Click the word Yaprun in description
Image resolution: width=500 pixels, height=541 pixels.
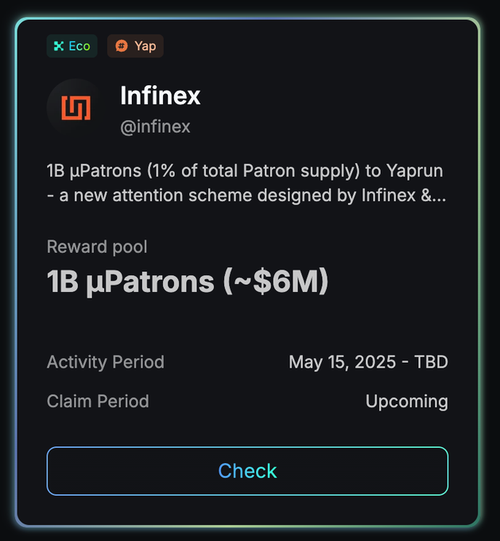(414, 171)
